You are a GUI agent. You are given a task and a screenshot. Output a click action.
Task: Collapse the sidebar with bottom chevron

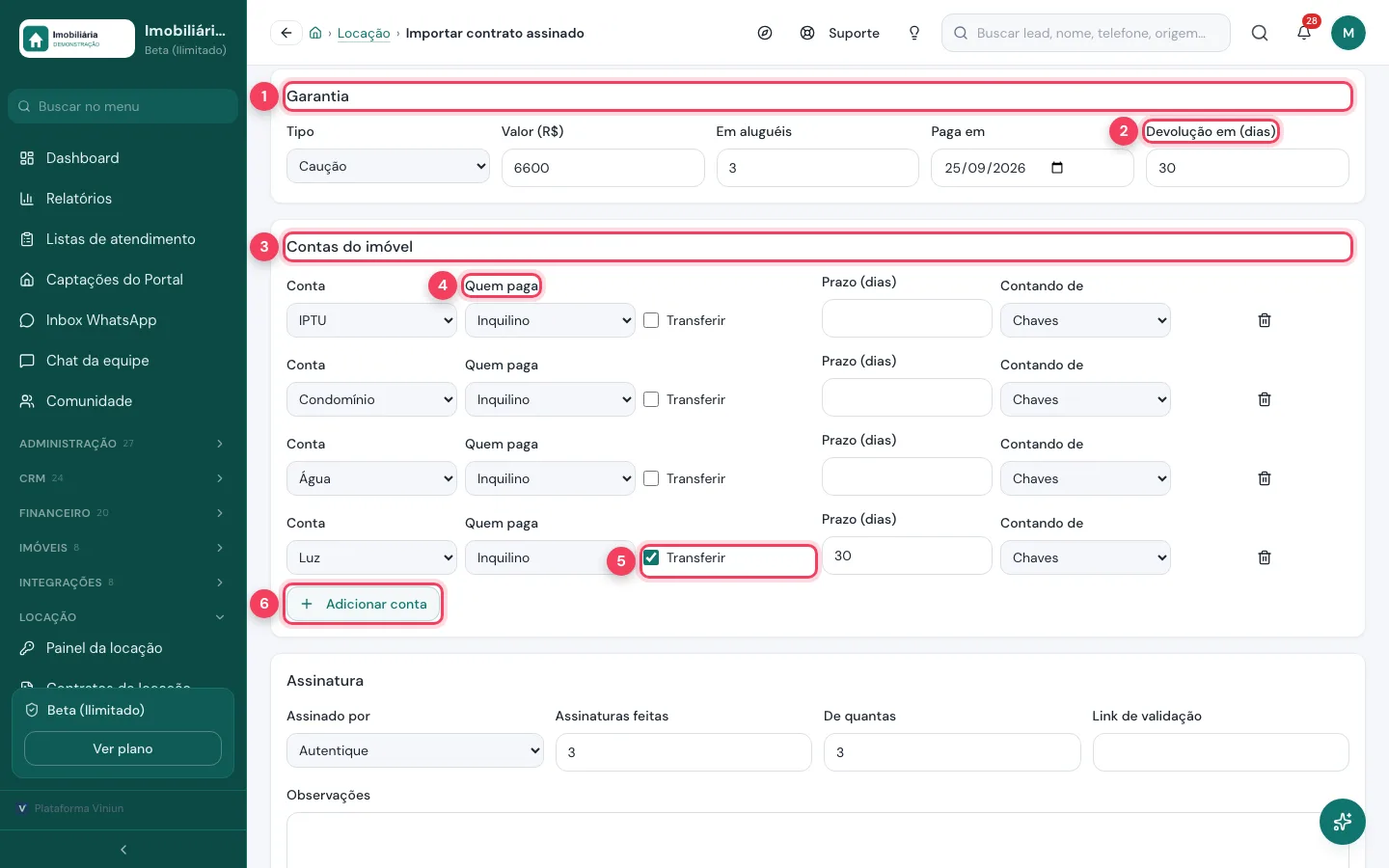coord(123,850)
